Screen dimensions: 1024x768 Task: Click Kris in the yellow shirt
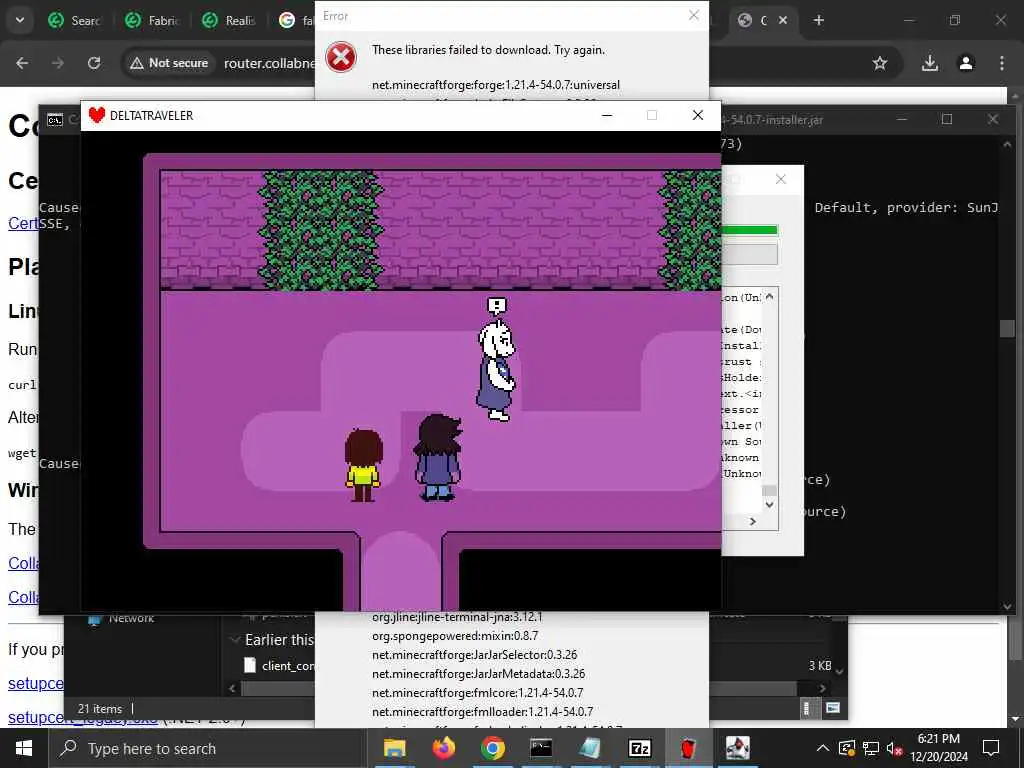pyautogui.click(x=363, y=465)
